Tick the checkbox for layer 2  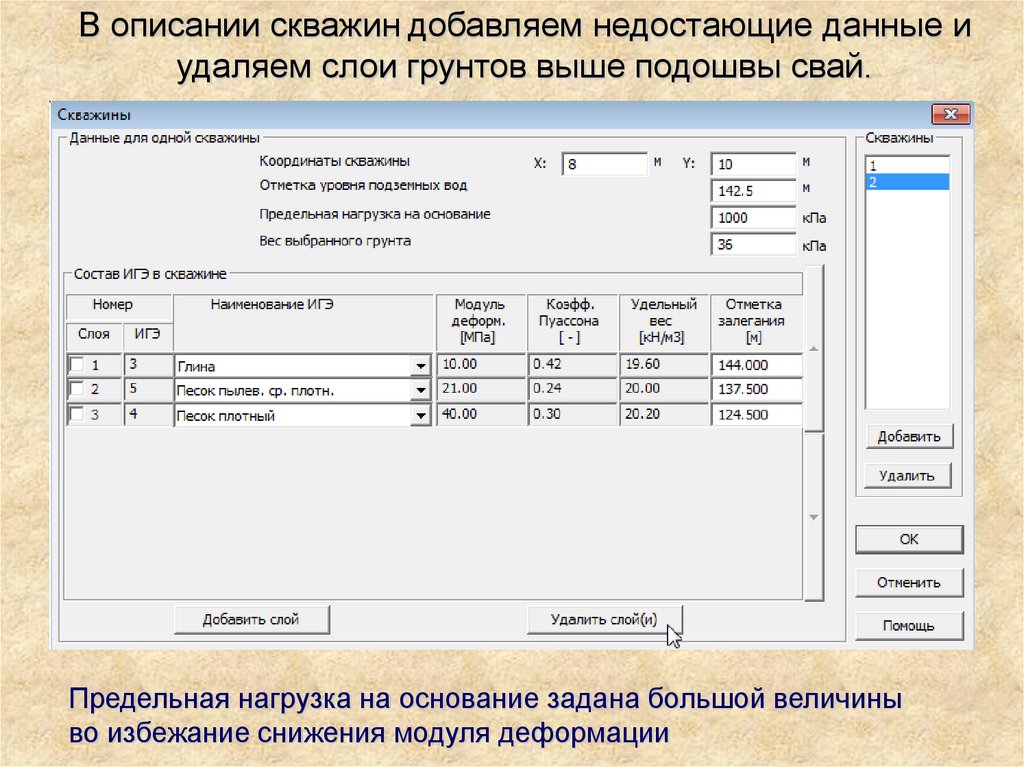[77, 389]
